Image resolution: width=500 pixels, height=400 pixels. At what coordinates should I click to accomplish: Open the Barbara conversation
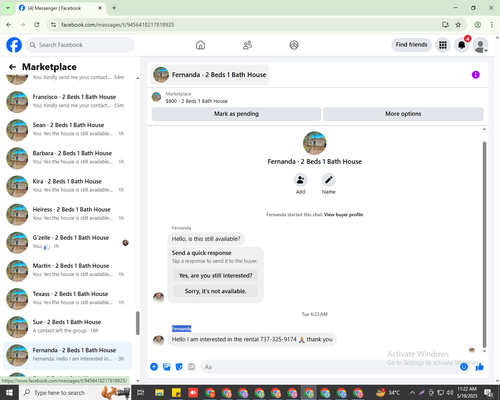tap(67, 158)
